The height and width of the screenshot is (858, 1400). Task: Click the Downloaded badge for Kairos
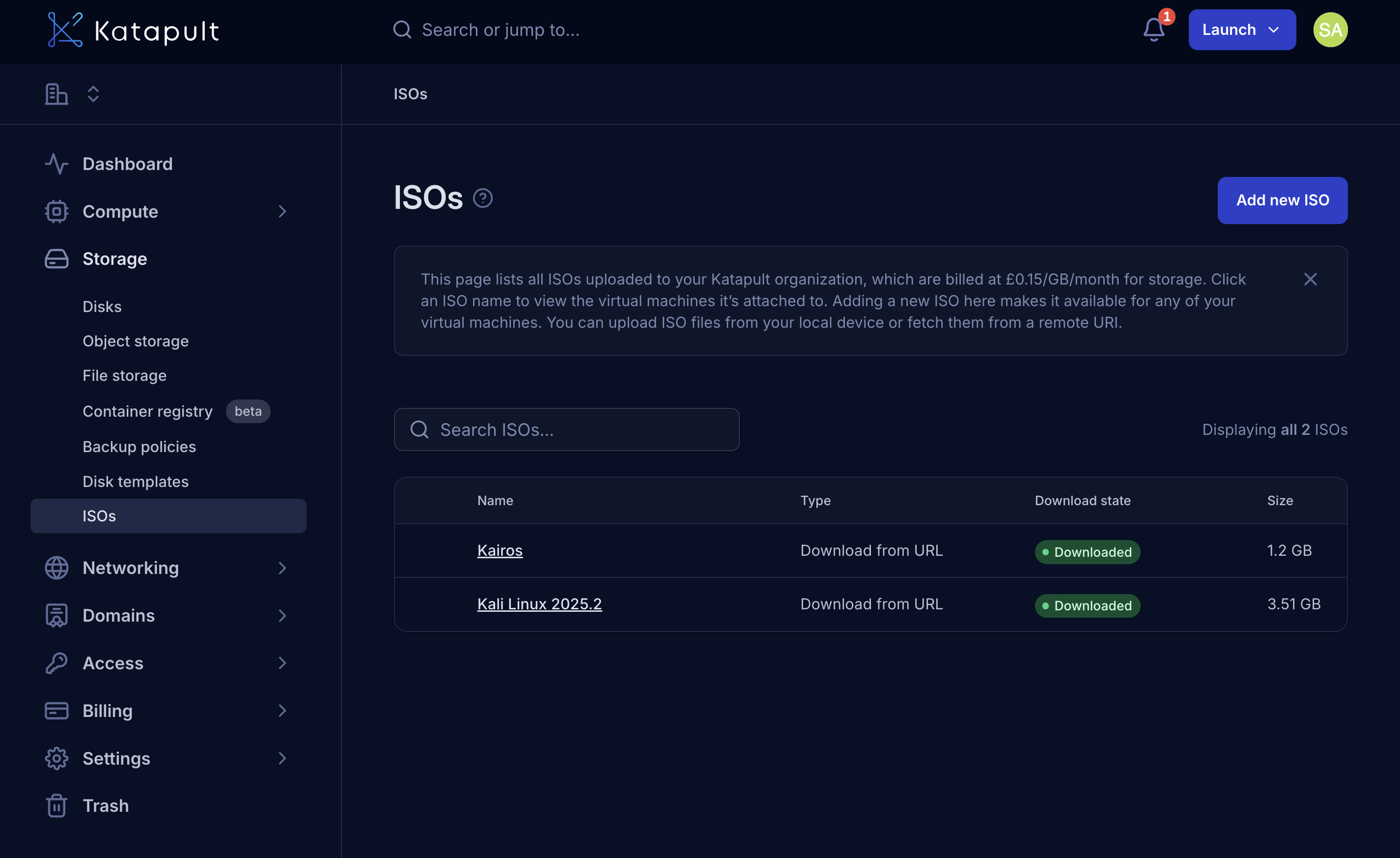[1087, 552]
